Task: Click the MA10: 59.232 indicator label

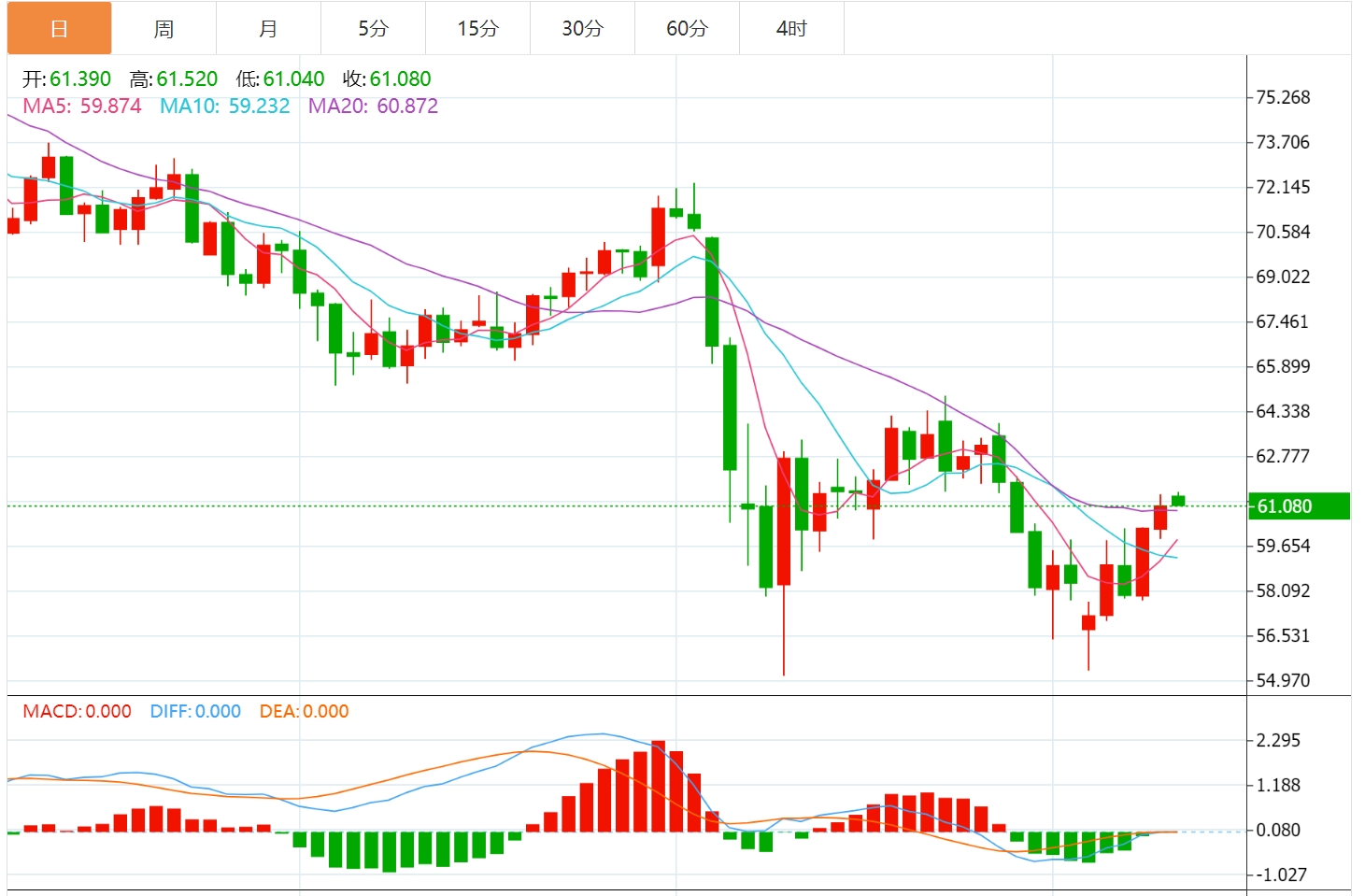Action: point(225,107)
